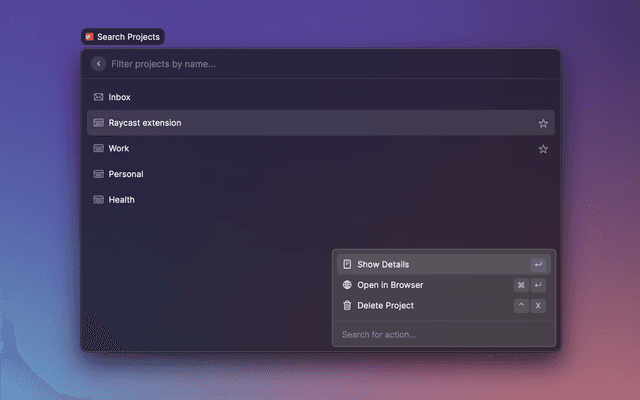Toggle the star on Raycast extension

(543, 123)
